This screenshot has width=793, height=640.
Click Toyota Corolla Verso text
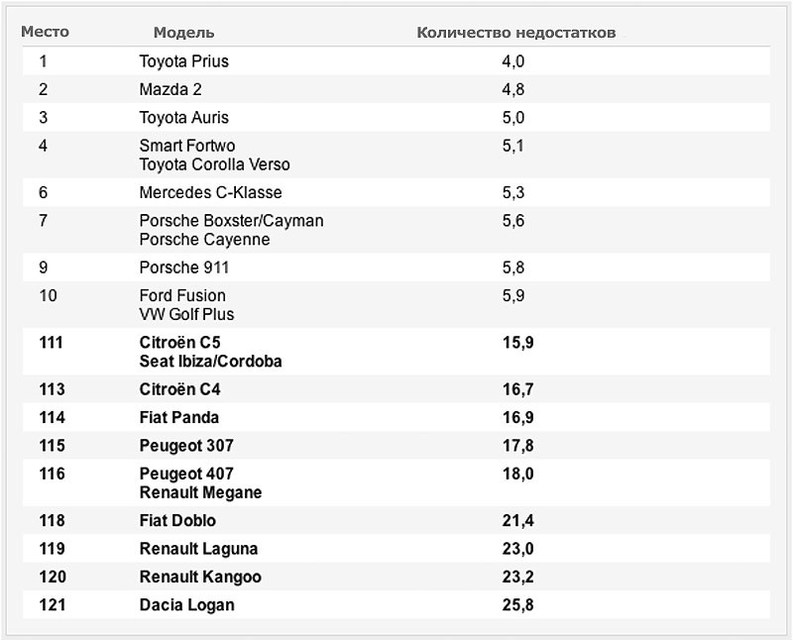(x=214, y=164)
